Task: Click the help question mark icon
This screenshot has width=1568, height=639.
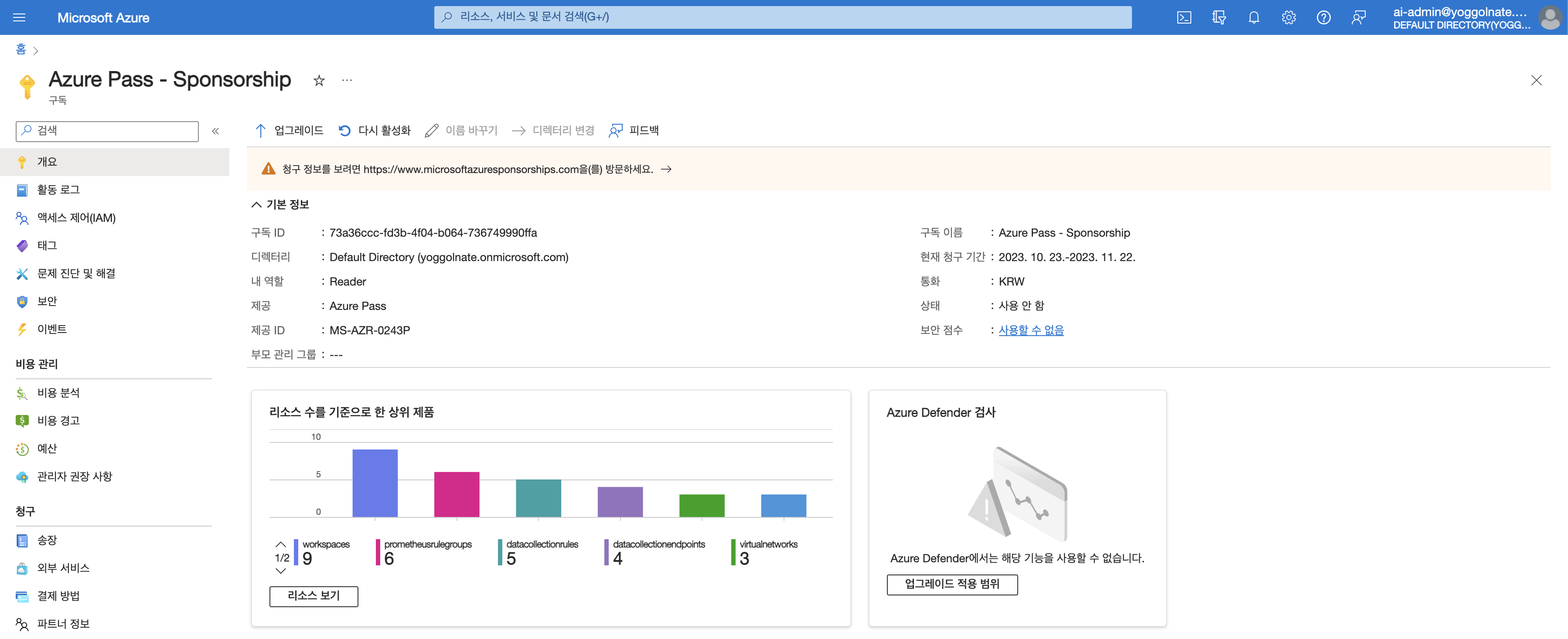Action: [1323, 17]
